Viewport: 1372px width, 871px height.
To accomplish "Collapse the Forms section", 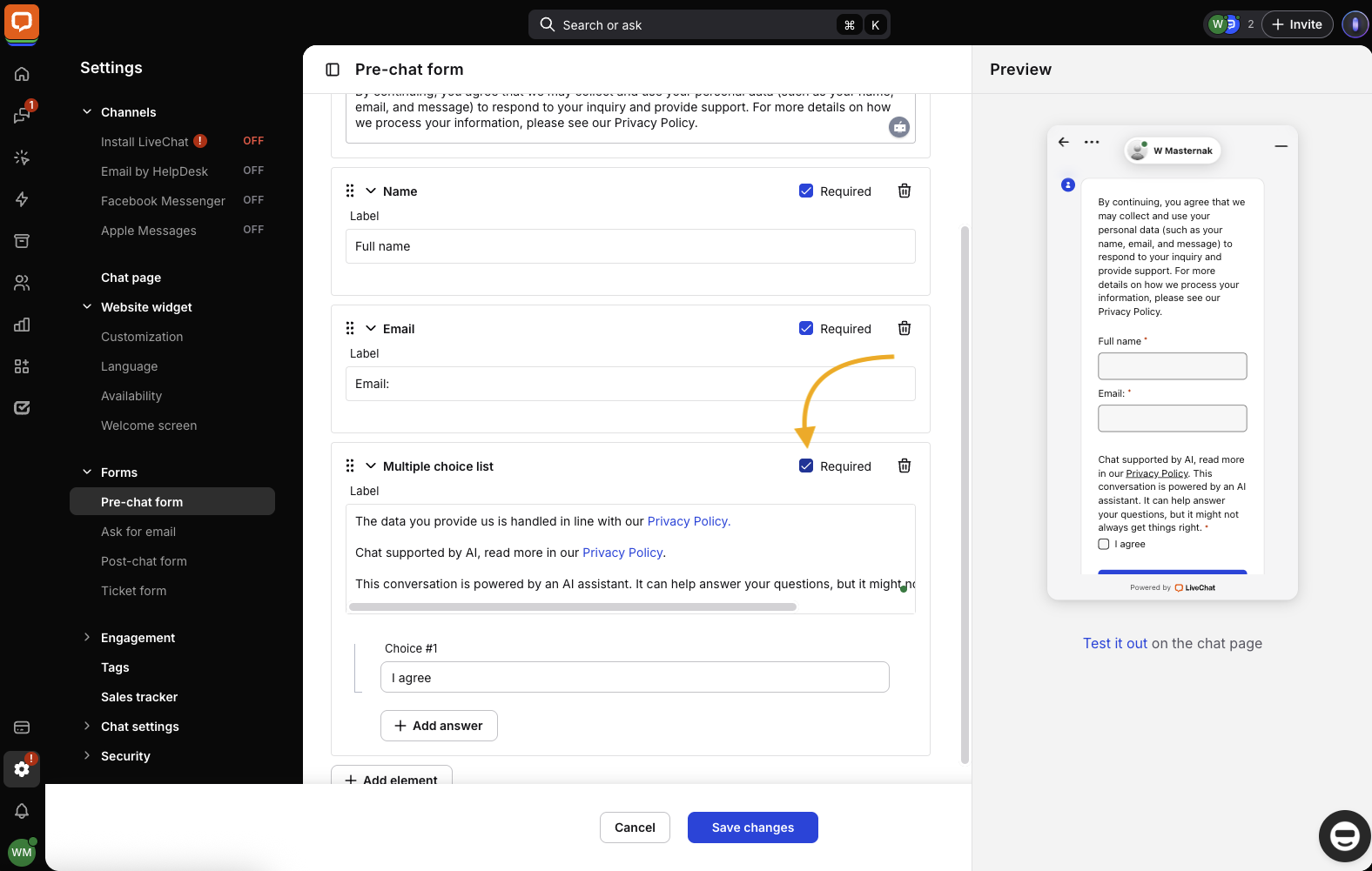I will pyautogui.click(x=87, y=472).
